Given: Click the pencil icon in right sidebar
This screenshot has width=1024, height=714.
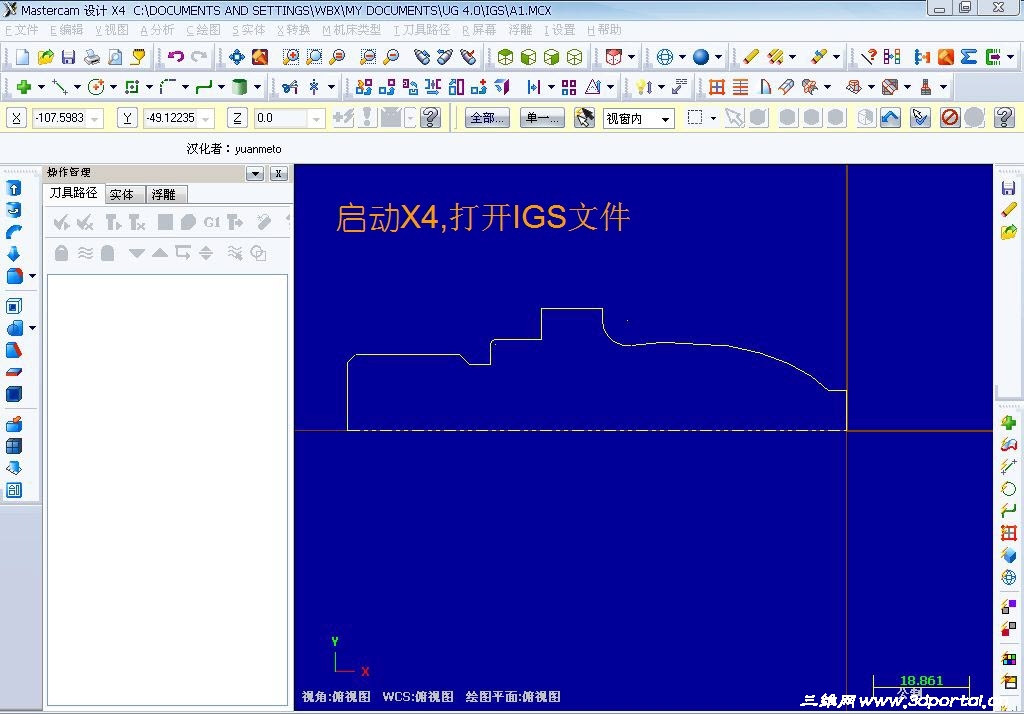Looking at the screenshot, I should pyautogui.click(x=1008, y=210).
